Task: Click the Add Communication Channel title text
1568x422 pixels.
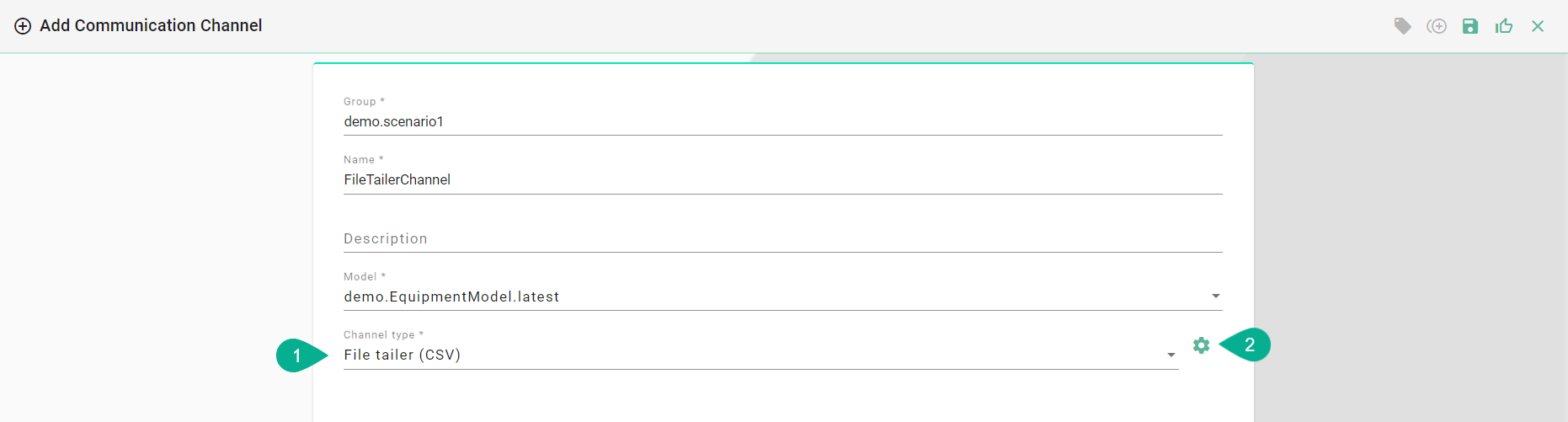Action: 151,26
